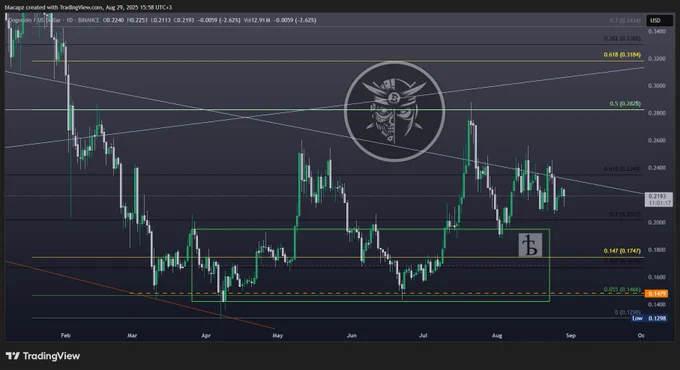680x370 pixels.
Task: Click the 0.3200 price axis label
Action: pos(657,59)
